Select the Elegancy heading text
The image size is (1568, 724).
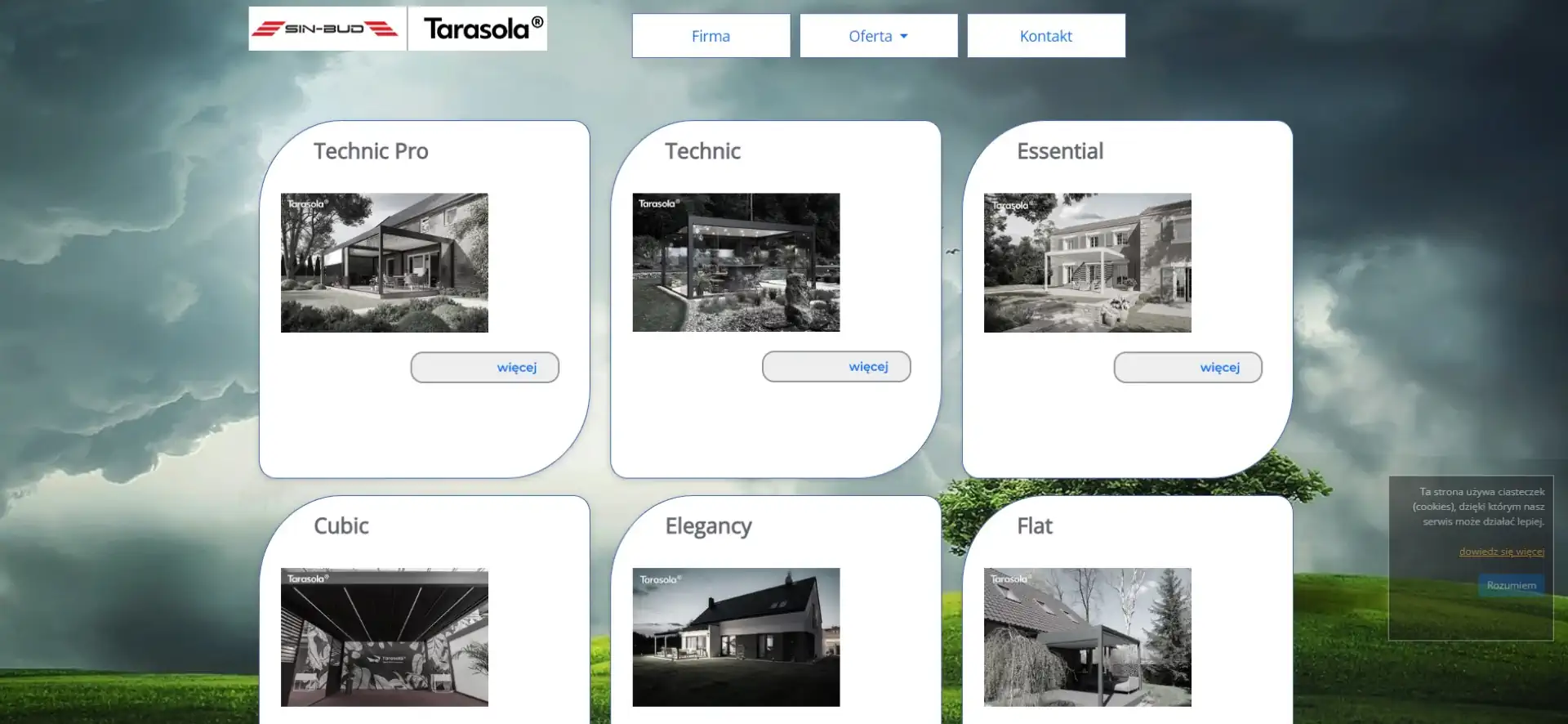[x=708, y=526]
